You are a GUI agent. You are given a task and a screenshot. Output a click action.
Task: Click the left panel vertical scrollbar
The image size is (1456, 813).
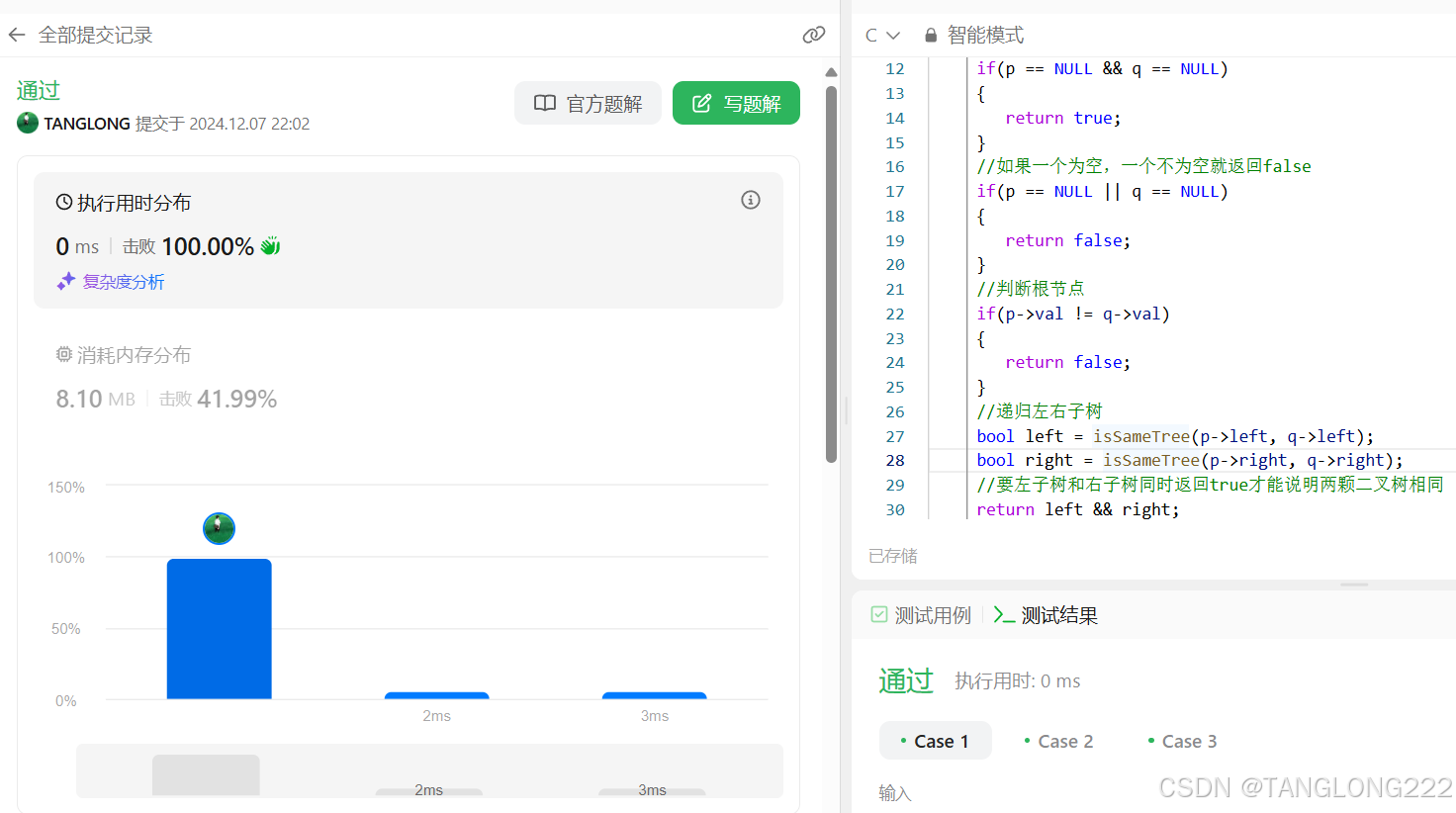(832, 274)
